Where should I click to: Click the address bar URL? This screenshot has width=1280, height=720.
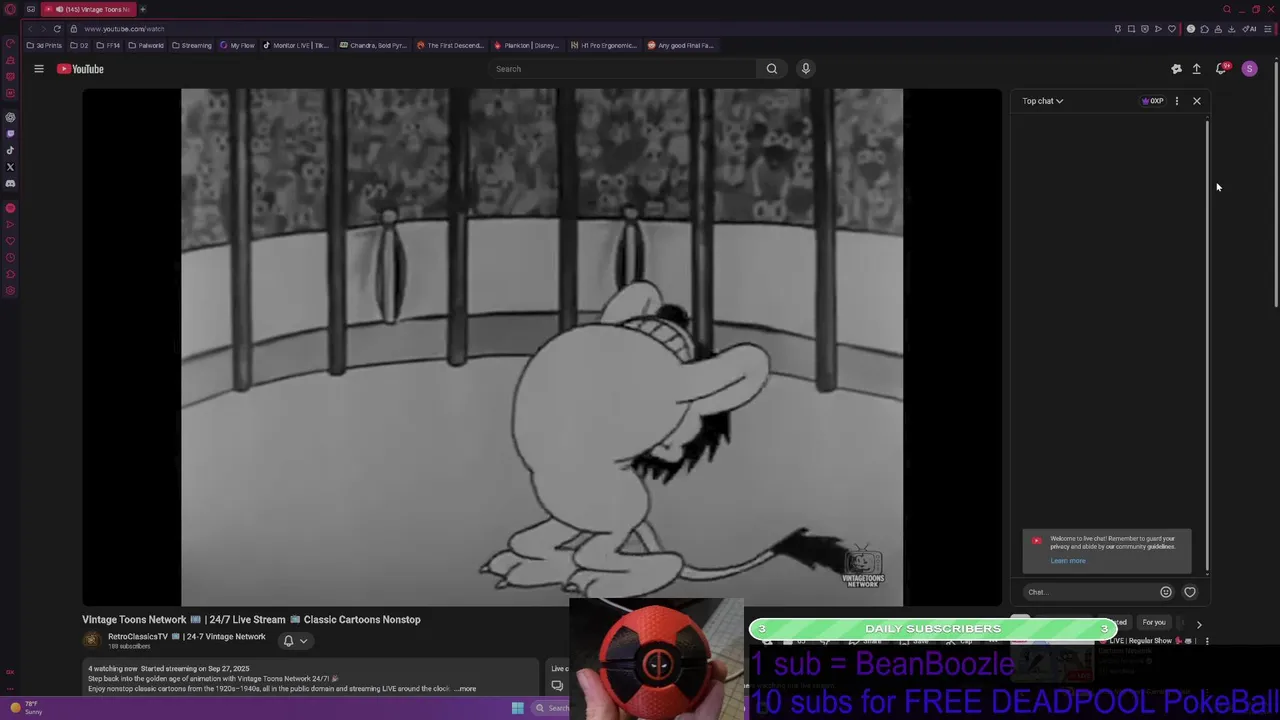tap(124, 29)
